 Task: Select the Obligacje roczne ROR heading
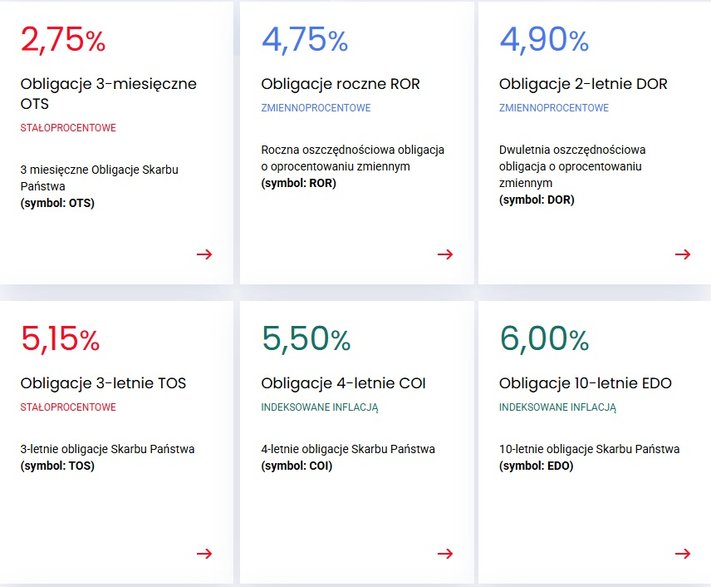point(340,84)
